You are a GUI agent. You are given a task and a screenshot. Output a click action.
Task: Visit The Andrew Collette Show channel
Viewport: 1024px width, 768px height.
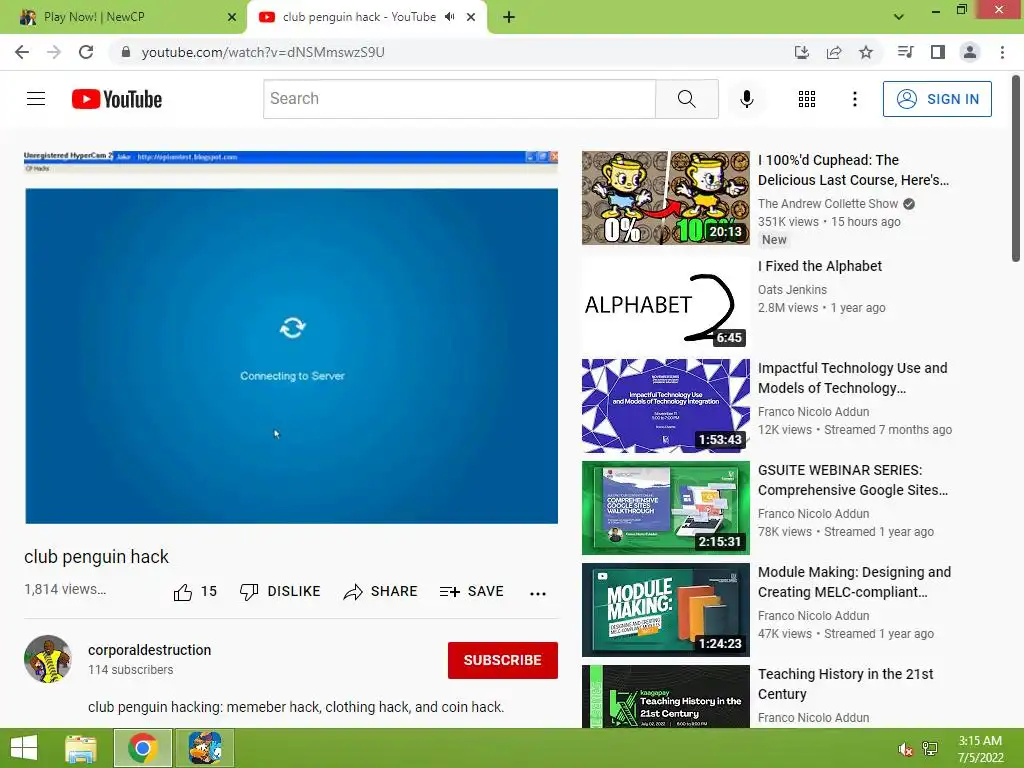(828, 204)
